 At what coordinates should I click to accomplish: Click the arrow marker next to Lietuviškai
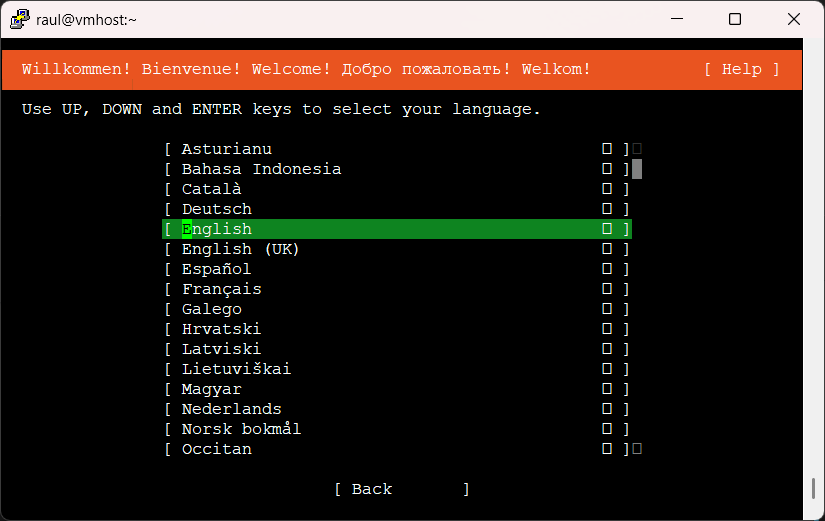click(x=607, y=369)
